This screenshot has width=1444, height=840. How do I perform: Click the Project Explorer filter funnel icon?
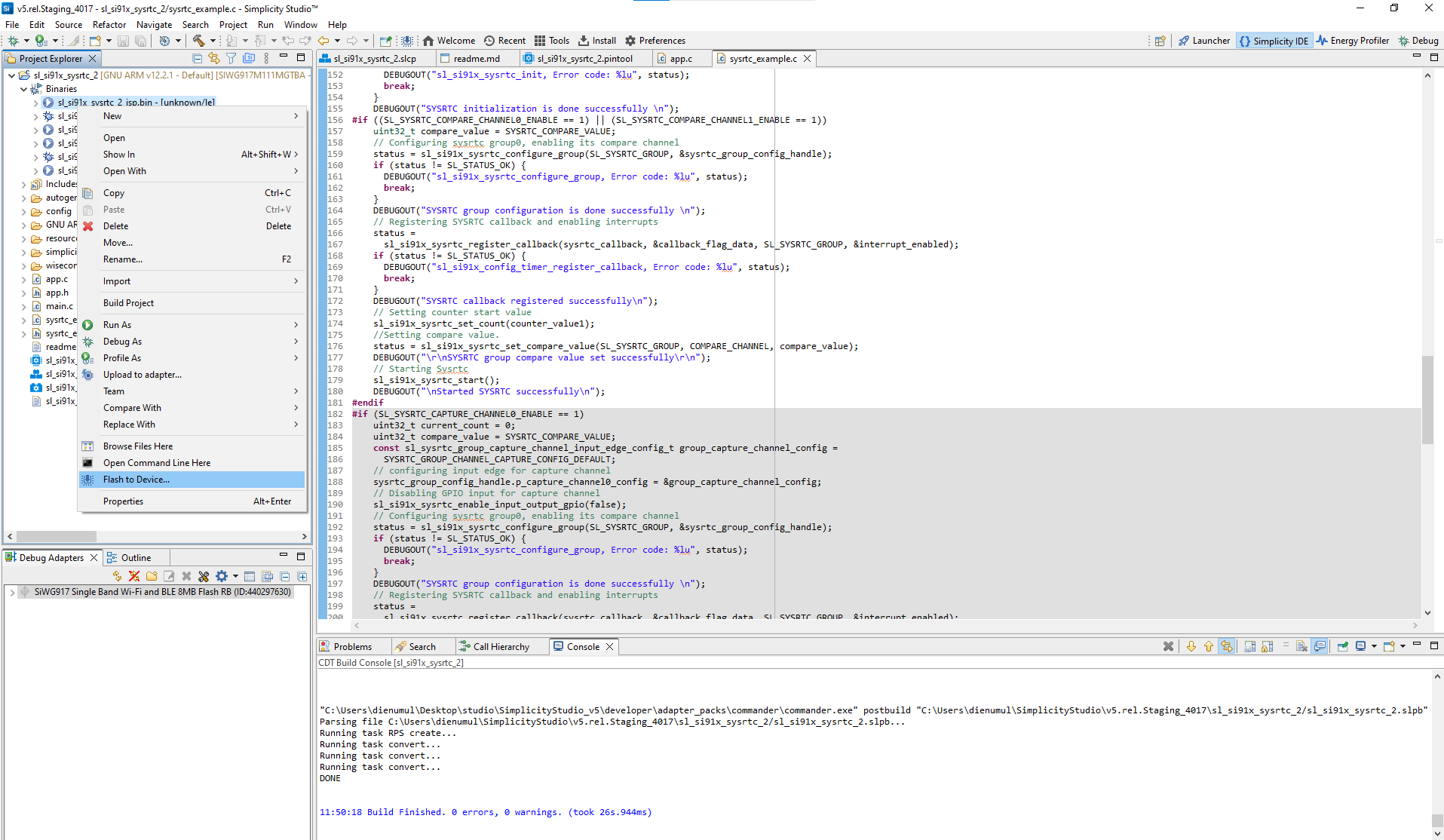tap(231, 59)
